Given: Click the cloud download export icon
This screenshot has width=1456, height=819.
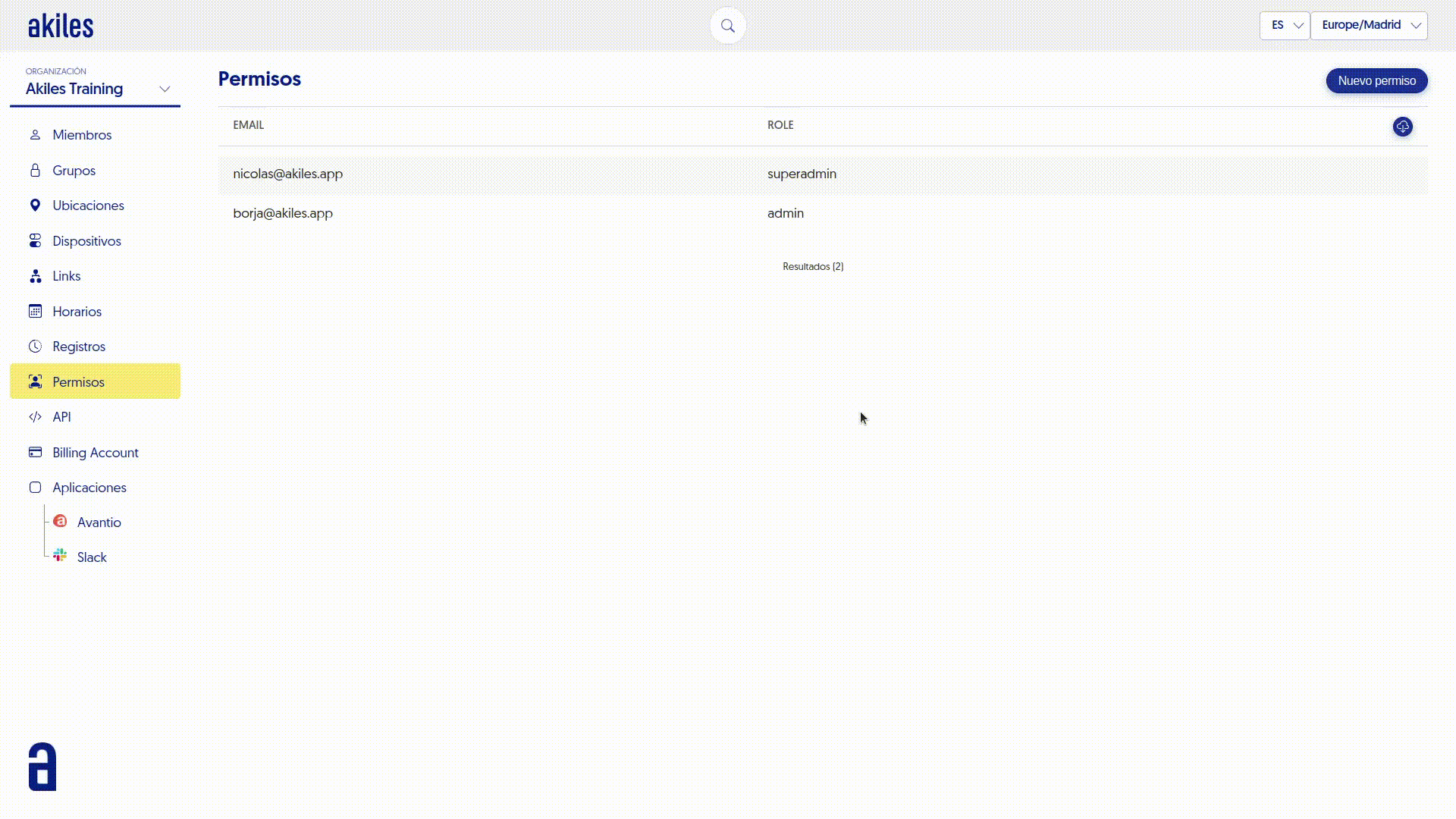Looking at the screenshot, I should pyautogui.click(x=1402, y=127).
